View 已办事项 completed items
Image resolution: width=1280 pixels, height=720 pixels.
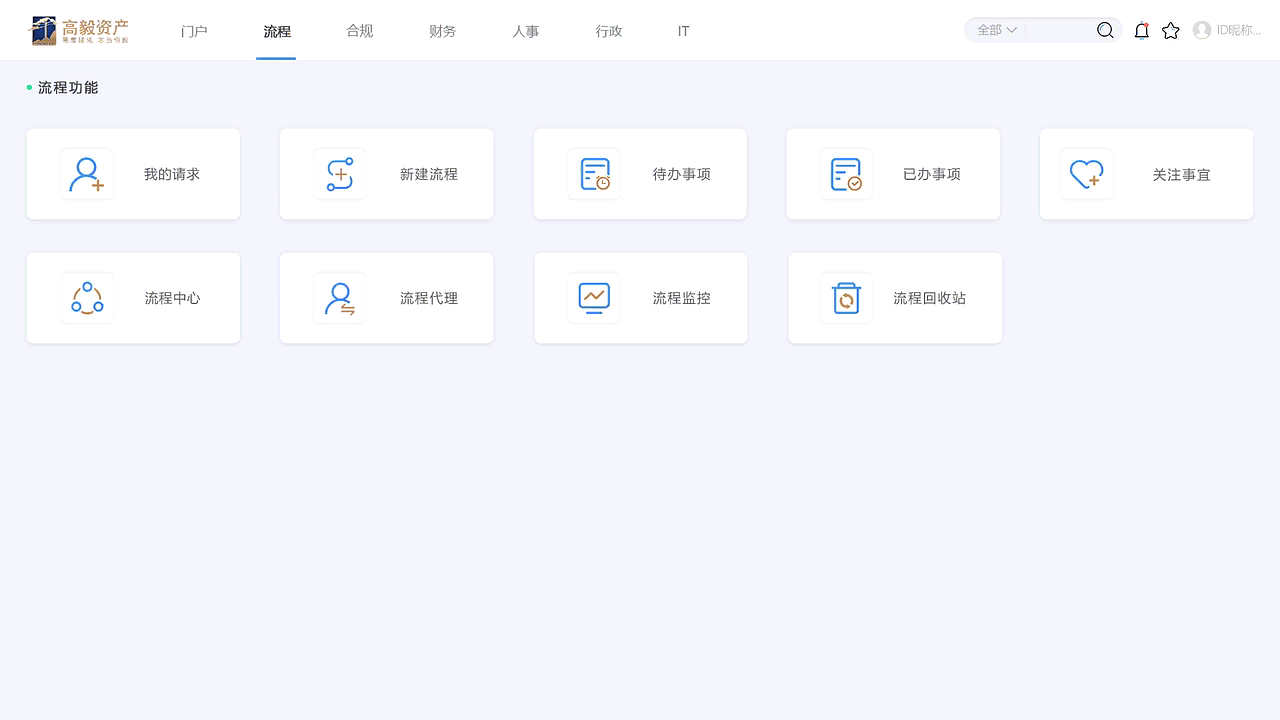(893, 173)
